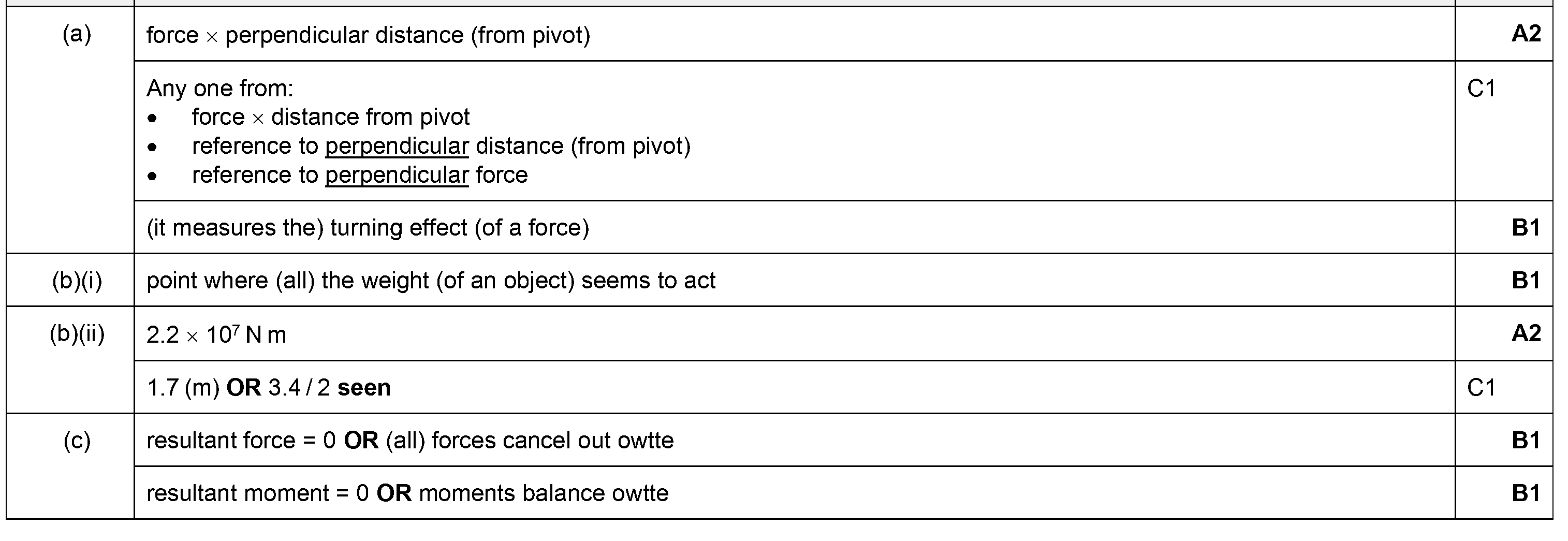Click the 'force × perpendicular distance (from pivot)' answer
The height and width of the screenshot is (541, 1568).
(368, 35)
